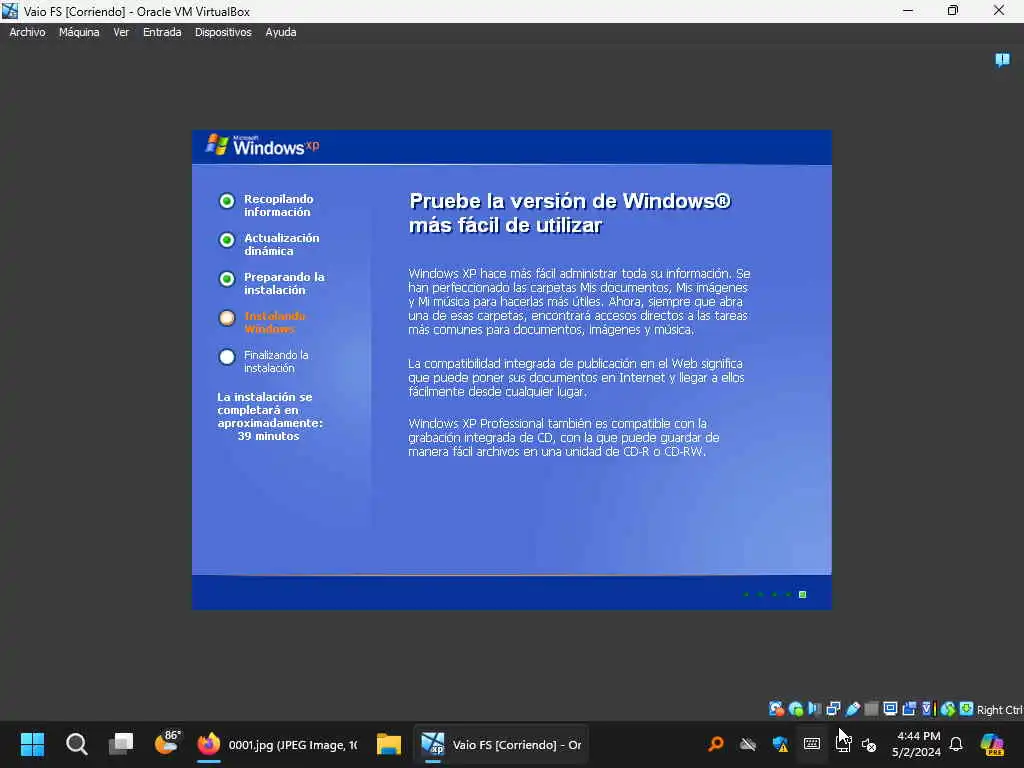Open Task View on the taskbar
The image size is (1024, 768).
(x=121, y=744)
